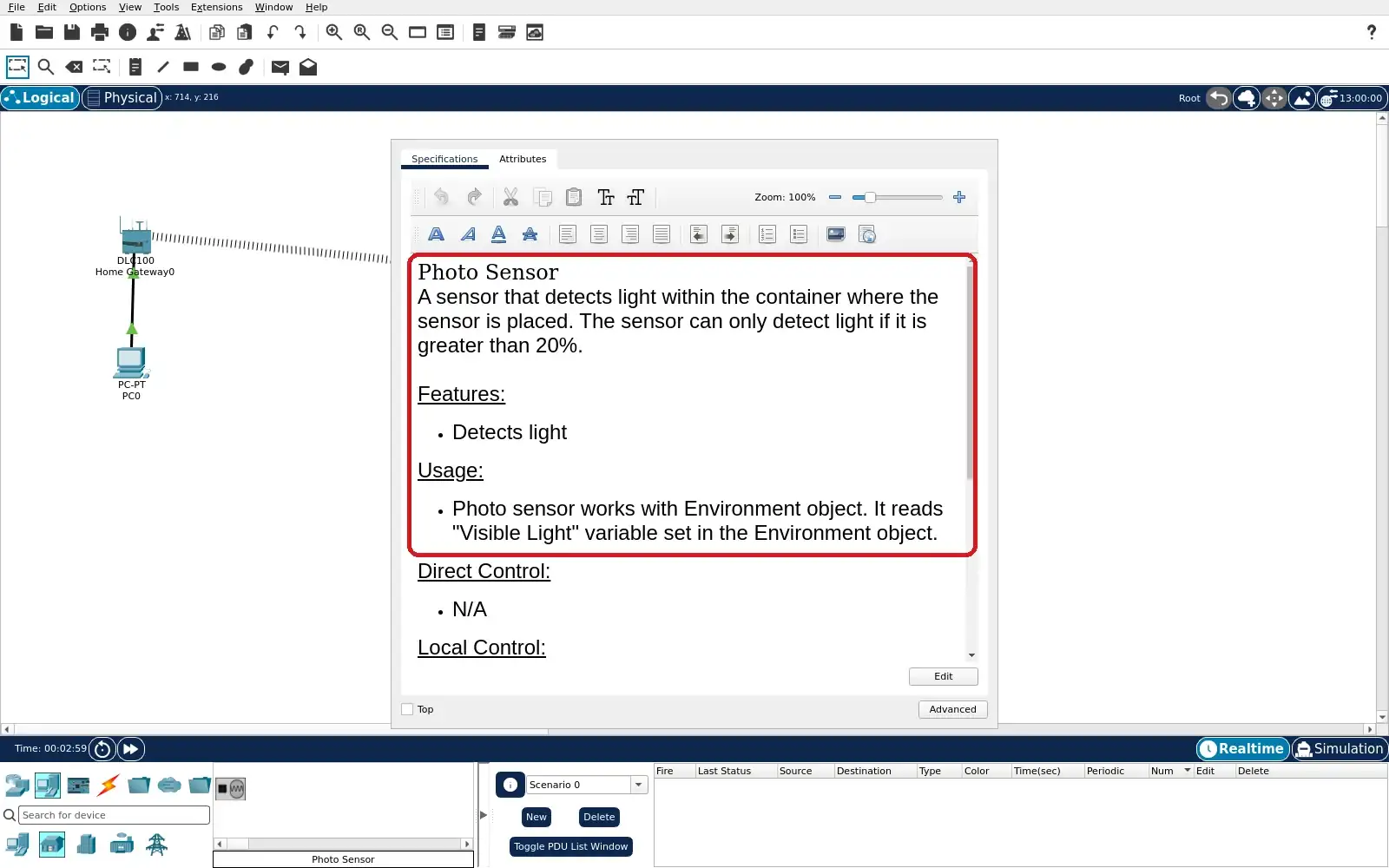
Task: Create a New scenario
Action: [x=537, y=817]
